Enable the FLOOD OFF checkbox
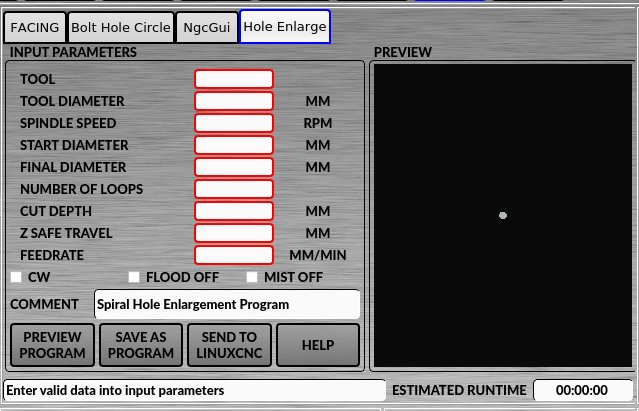Image resolution: width=639 pixels, height=411 pixels. [x=134, y=277]
